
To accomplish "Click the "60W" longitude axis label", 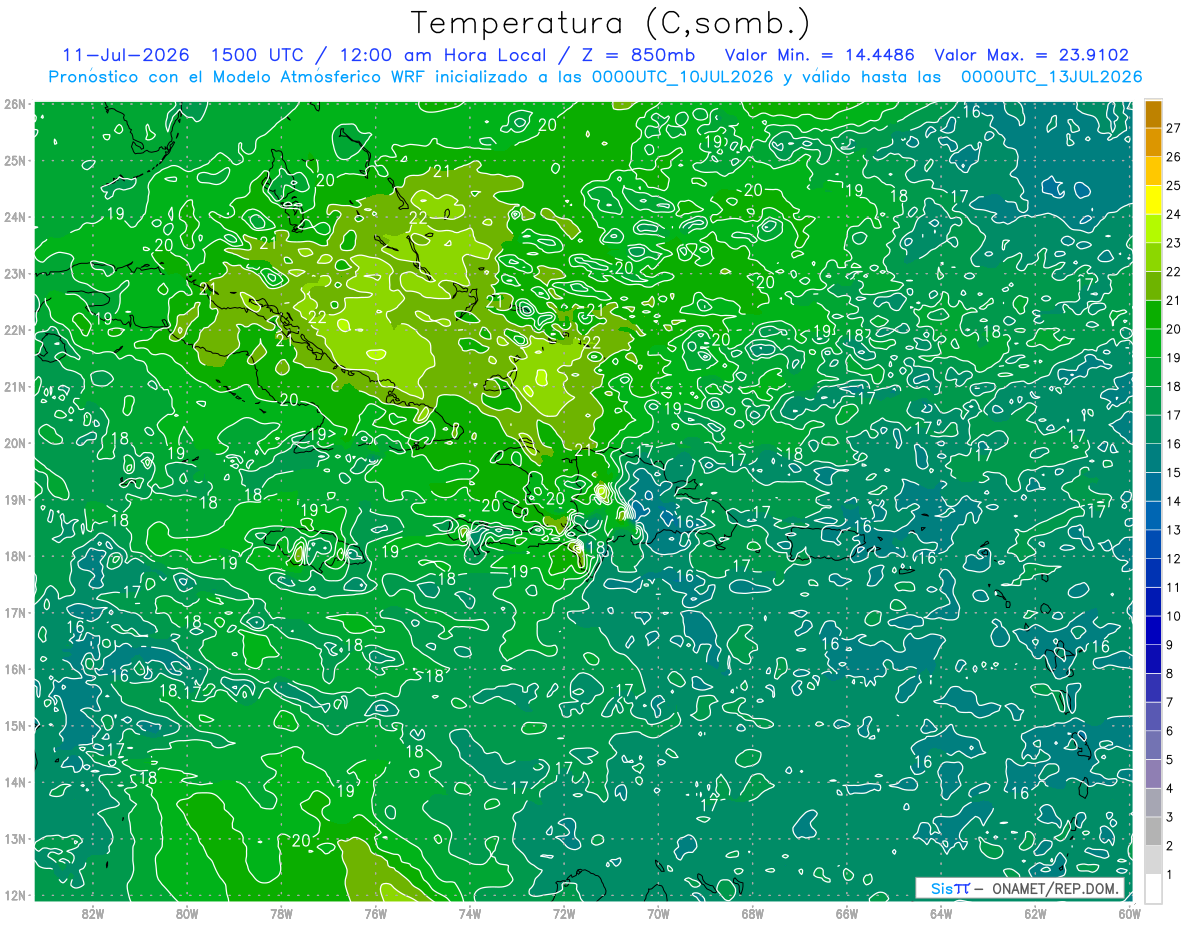I will pos(1130,912).
